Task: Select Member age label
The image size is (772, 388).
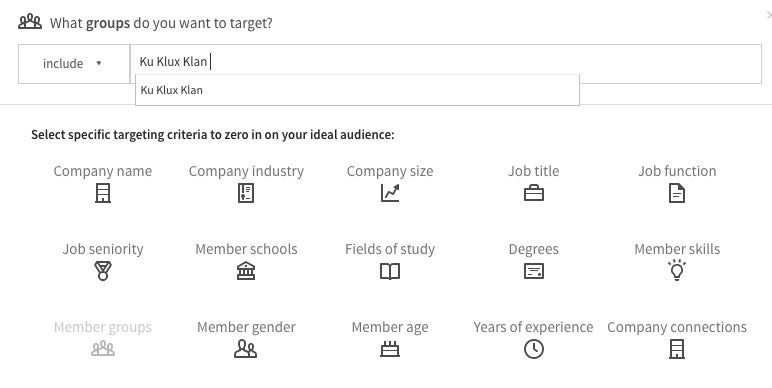Action: tap(390, 327)
